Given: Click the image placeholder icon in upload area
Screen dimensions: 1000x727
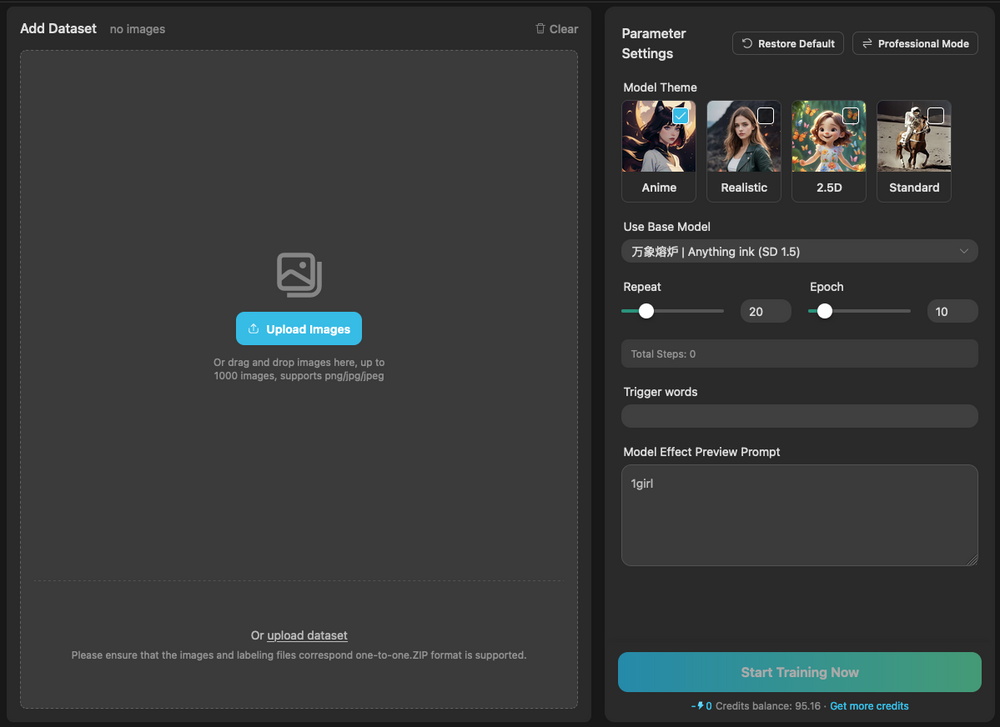Looking at the screenshot, I should click(x=299, y=275).
